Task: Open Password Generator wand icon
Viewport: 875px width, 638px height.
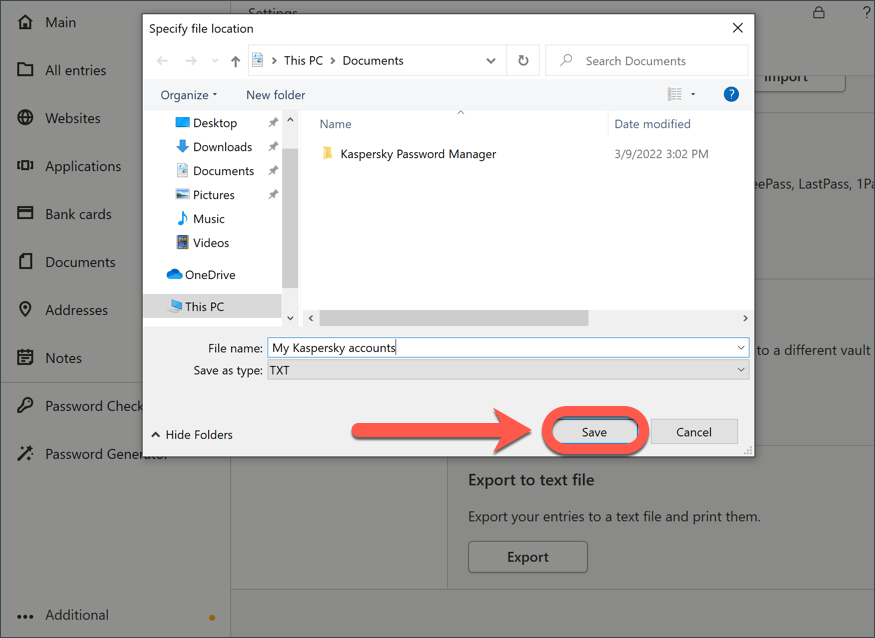Action: point(25,453)
